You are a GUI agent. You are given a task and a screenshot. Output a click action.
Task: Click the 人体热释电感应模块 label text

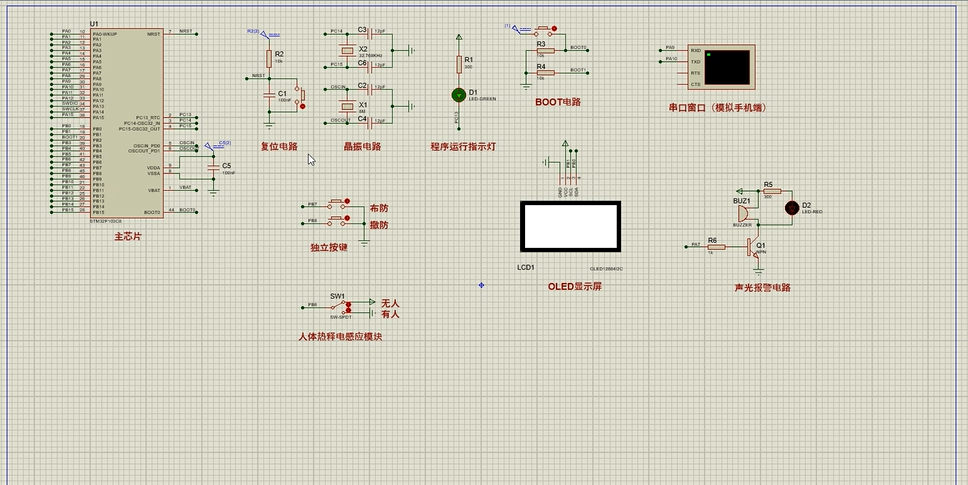pyautogui.click(x=340, y=337)
